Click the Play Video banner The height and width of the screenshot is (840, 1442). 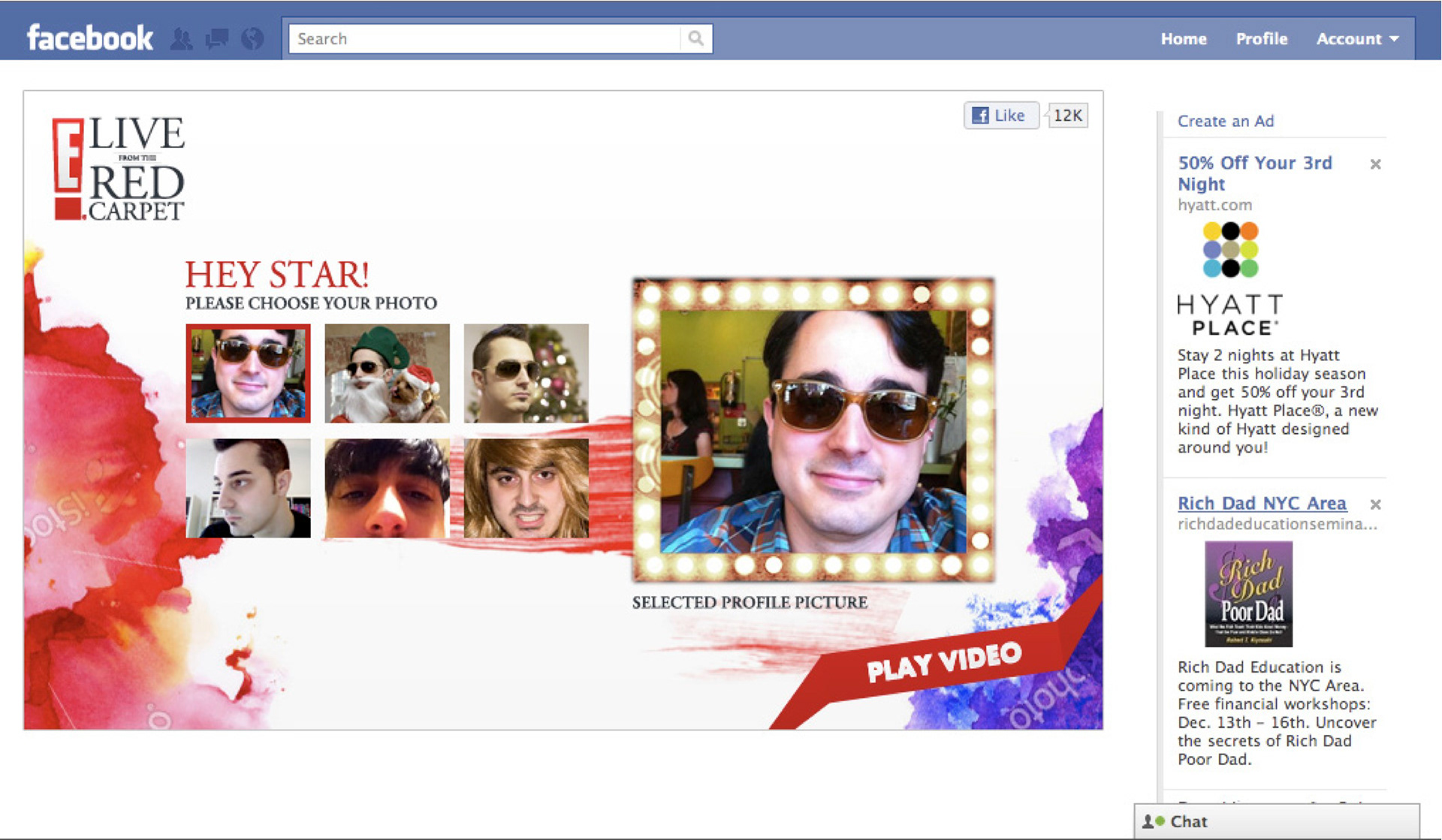pos(943,662)
